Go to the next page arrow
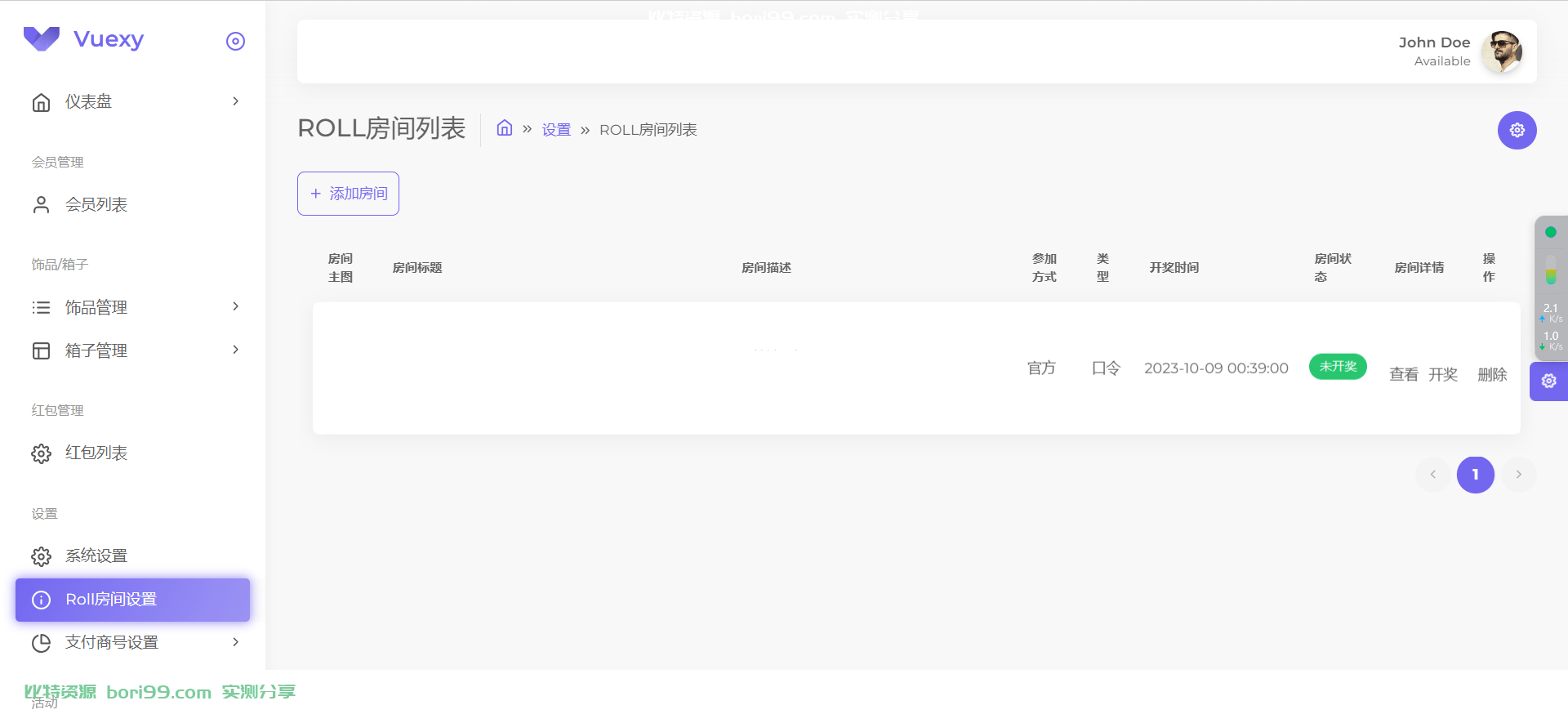 (x=1518, y=475)
